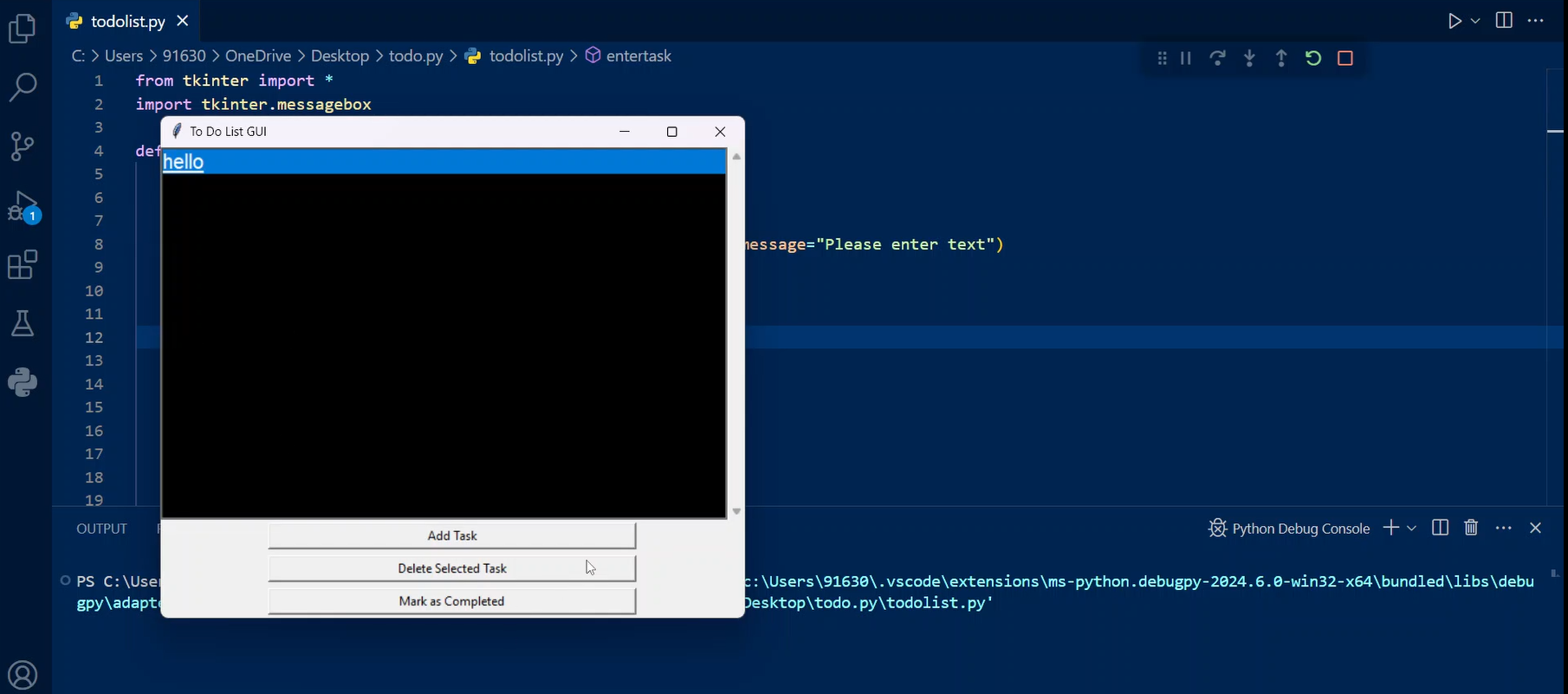The image size is (1568, 694).
Task: Switch to the todolist.py tab
Action: coord(127,21)
